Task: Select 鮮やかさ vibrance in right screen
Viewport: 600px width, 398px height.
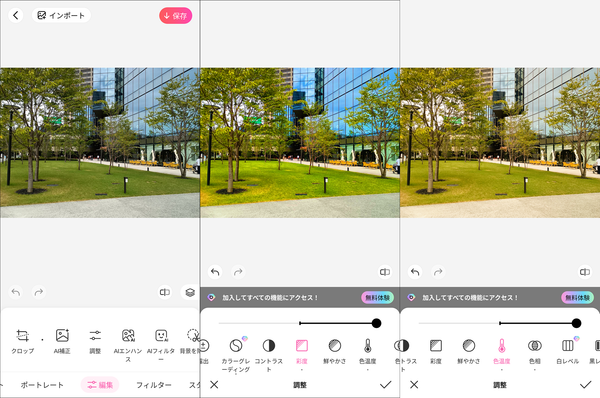Action: pyautogui.click(x=469, y=351)
